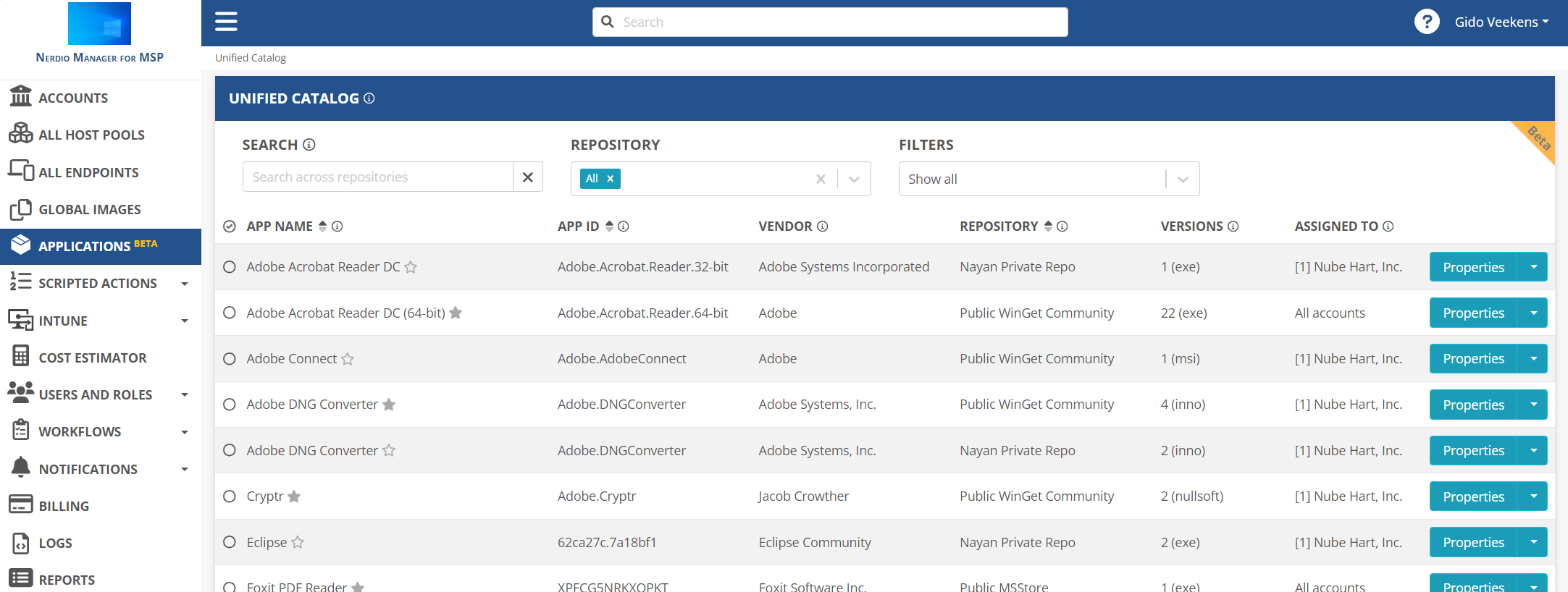This screenshot has height=592, width=1568.
Task: Select the Eclipse row radio button
Action: (230, 542)
